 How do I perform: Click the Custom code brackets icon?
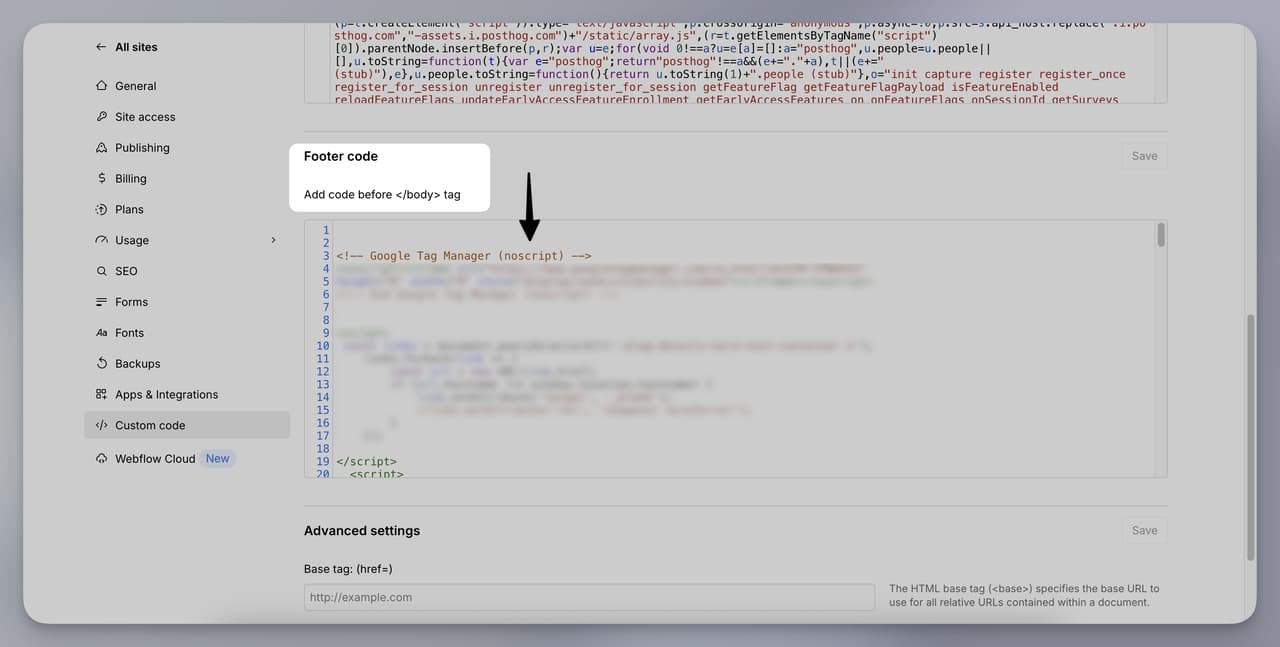pos(101,425)
